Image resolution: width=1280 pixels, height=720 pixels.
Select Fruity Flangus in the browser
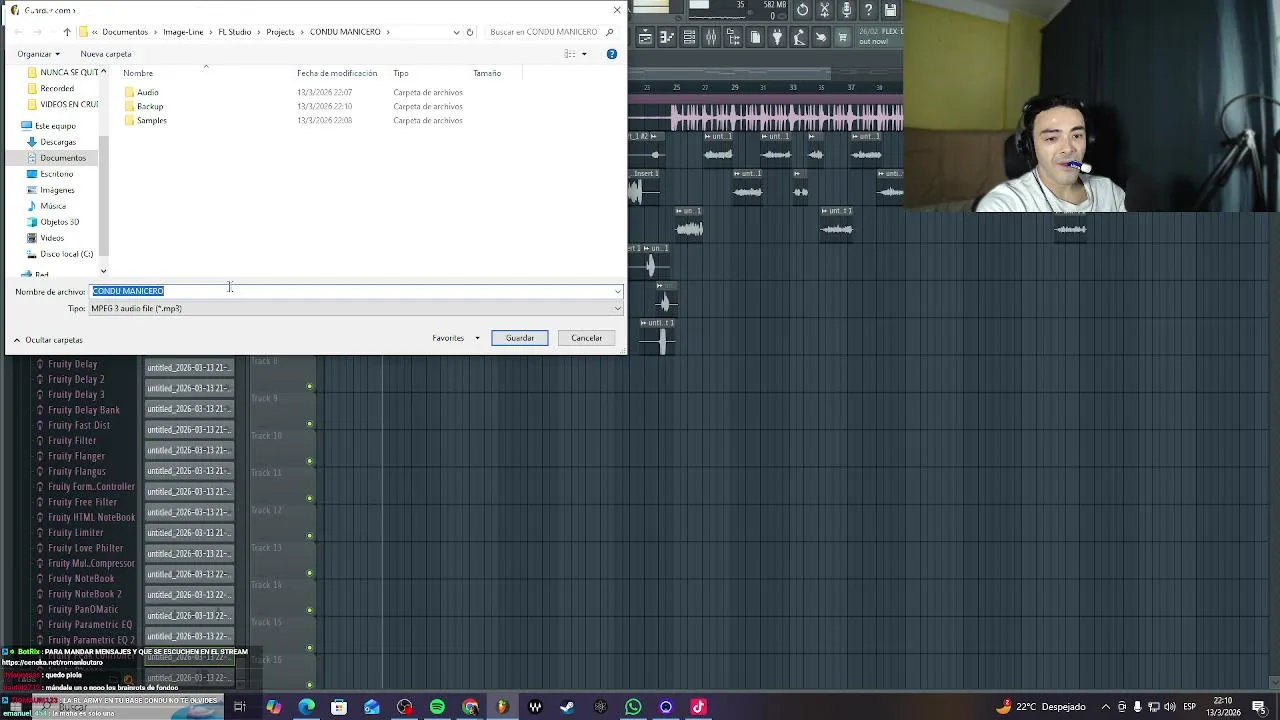pos(77,471)
